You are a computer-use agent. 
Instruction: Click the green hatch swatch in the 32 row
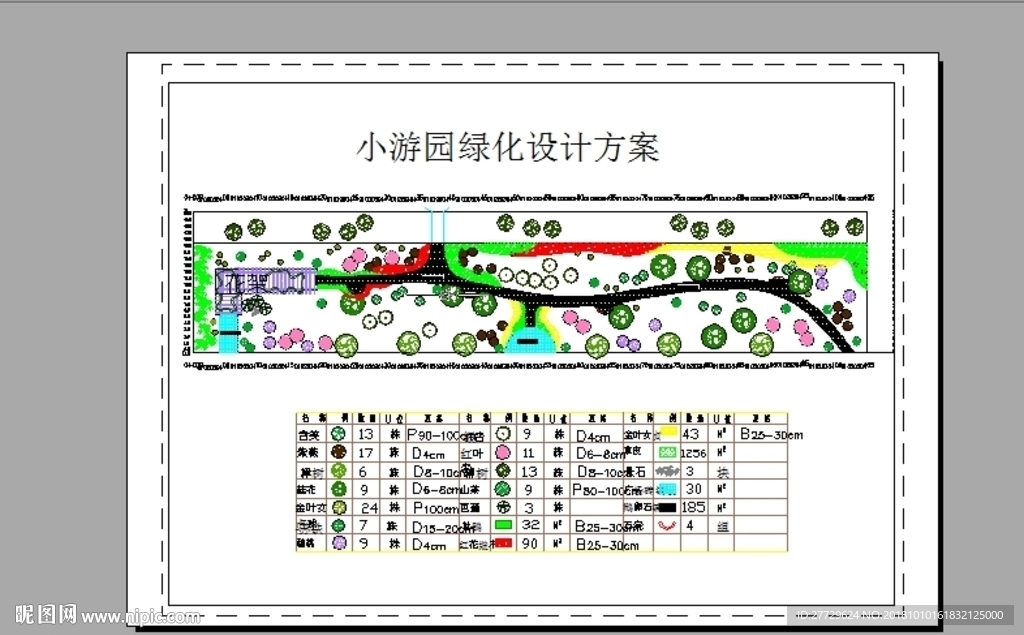coord(504,524)
